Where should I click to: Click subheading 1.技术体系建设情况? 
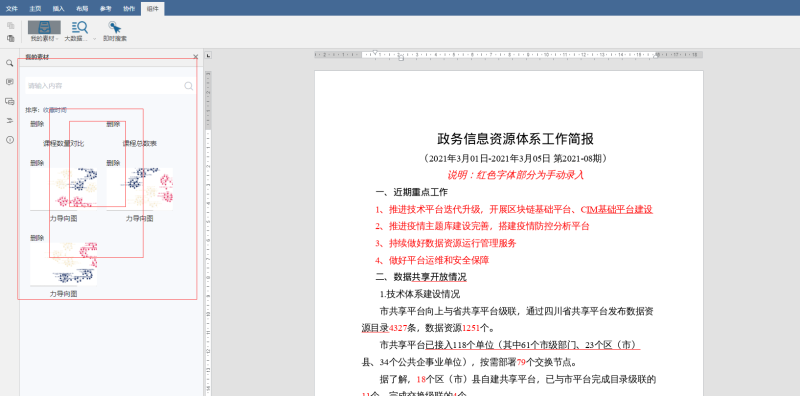(x=420, y=294)
